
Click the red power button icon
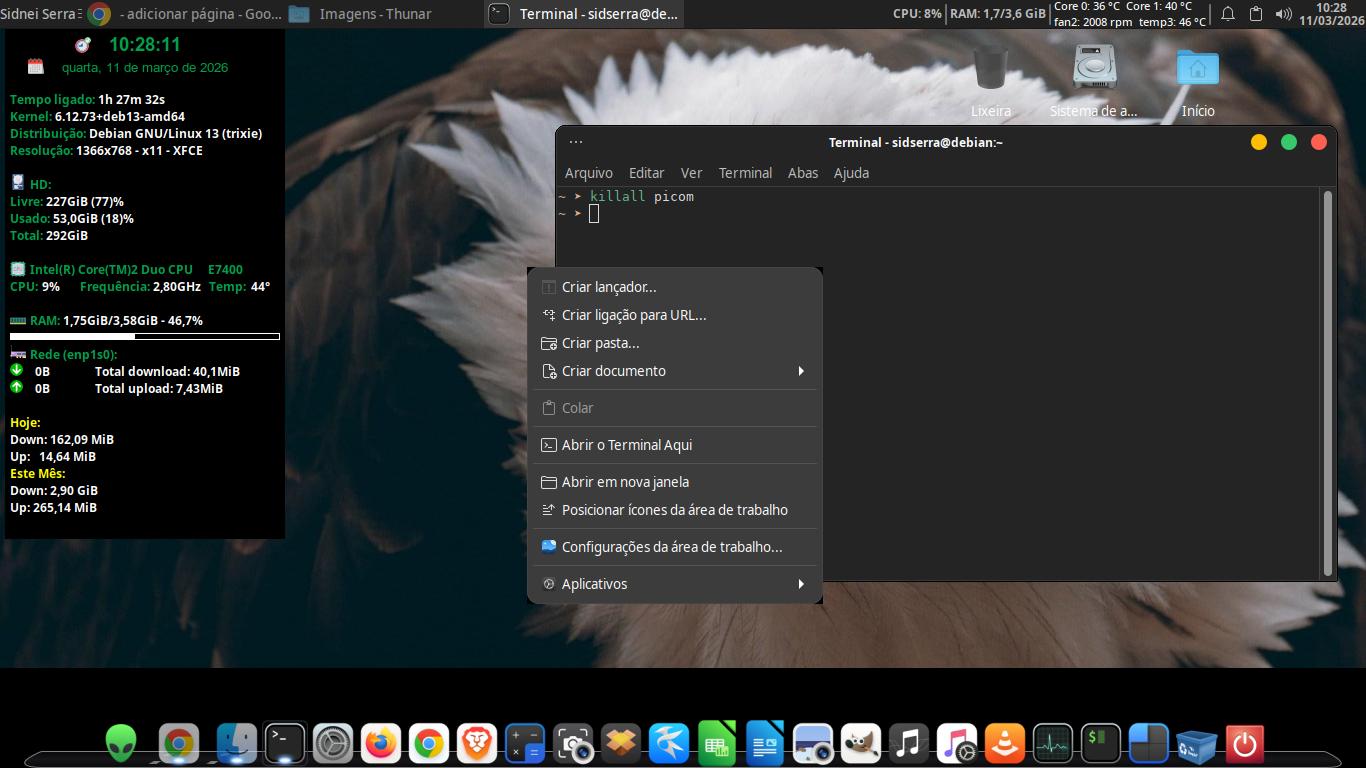(x=1244, y=744)
